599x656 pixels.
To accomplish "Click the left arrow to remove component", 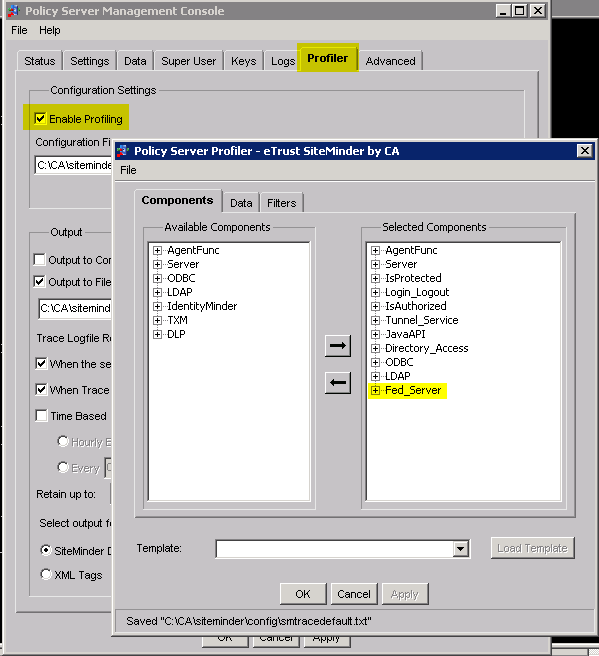I will tap(338, 382).
